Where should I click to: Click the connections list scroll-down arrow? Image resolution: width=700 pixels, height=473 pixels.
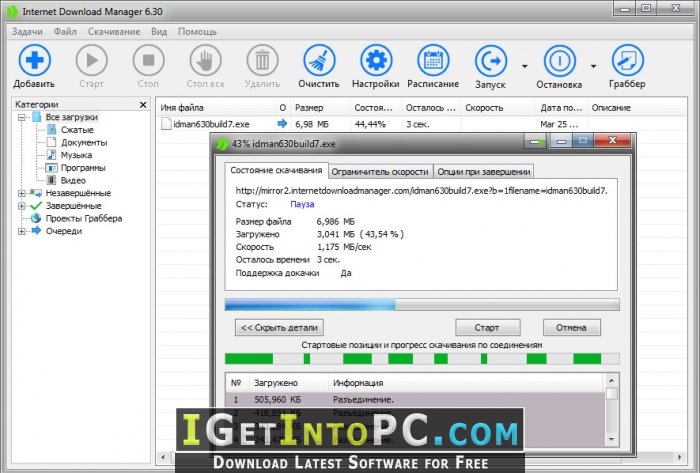612,440
